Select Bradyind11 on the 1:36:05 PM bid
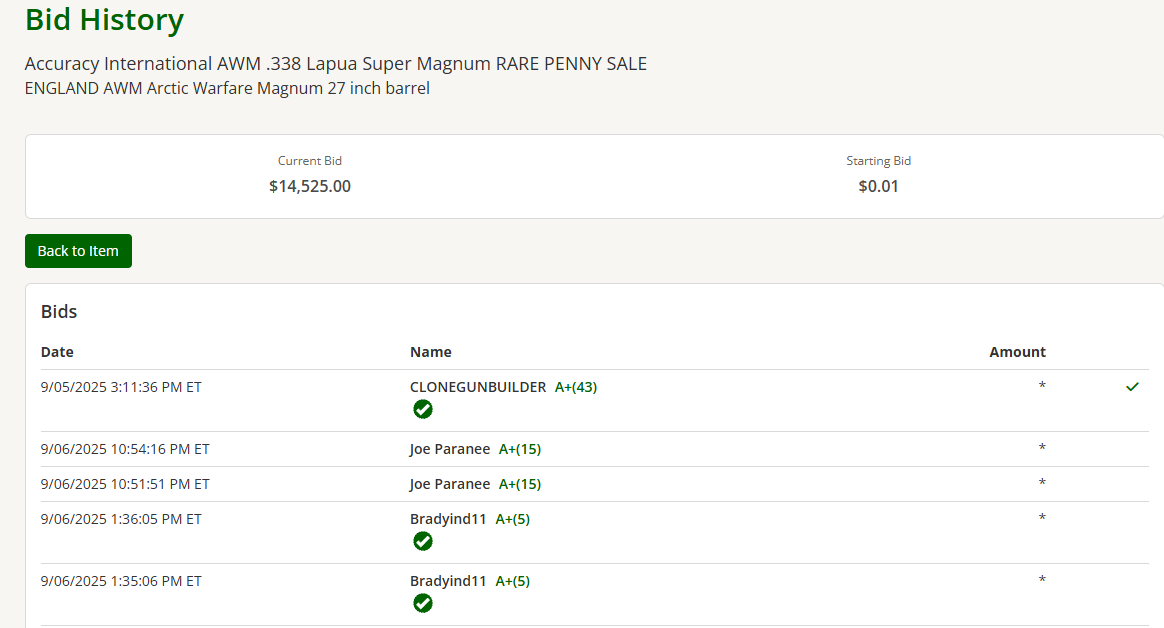 click(448, 519)
